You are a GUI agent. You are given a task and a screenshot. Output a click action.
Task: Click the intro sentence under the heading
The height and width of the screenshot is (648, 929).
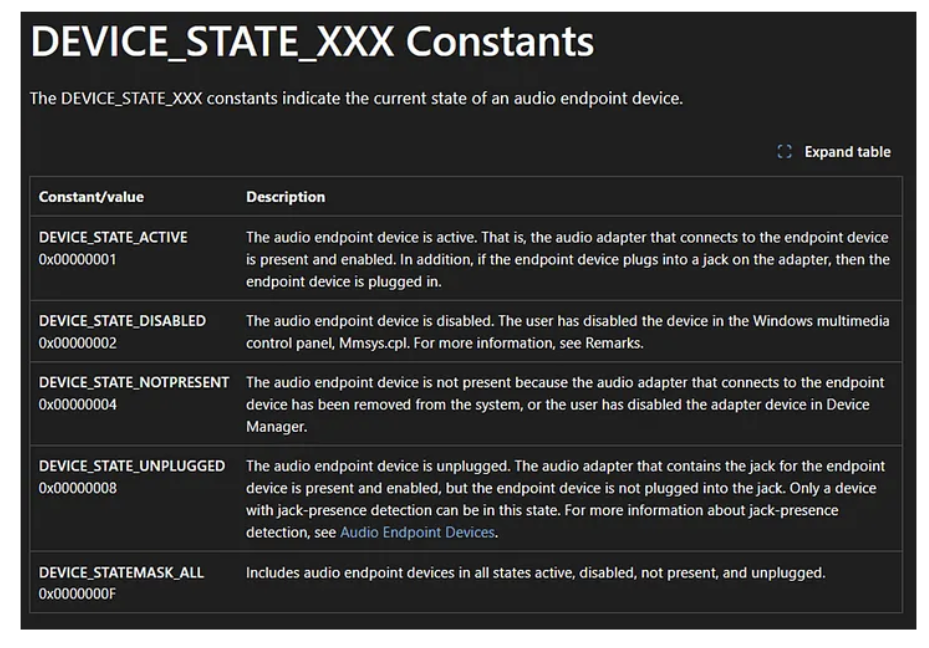pos(356,98)
